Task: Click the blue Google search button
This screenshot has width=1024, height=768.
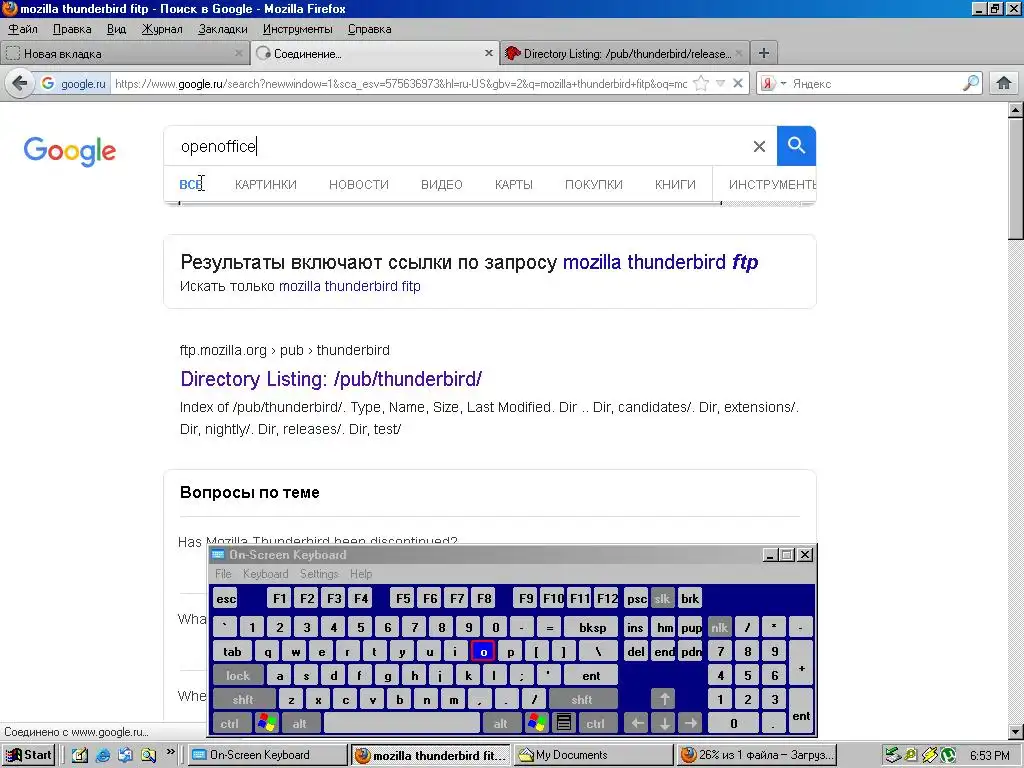Action: (x=796, y=146)
